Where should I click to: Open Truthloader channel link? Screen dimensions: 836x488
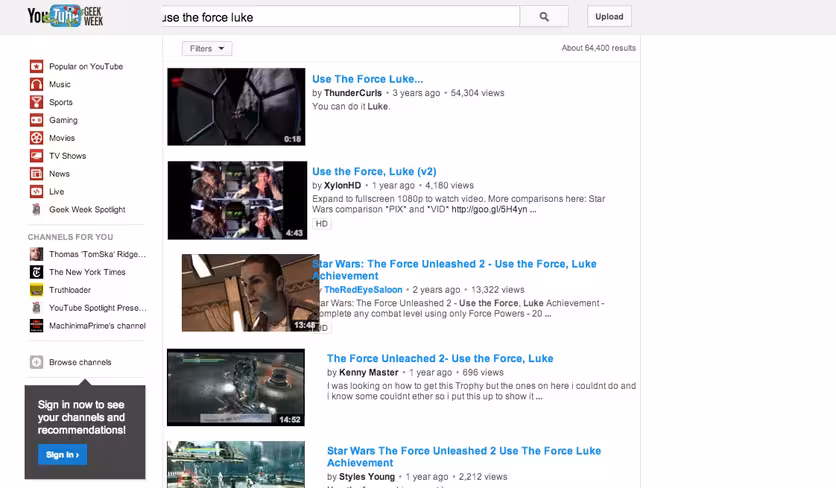pos(70,290)
